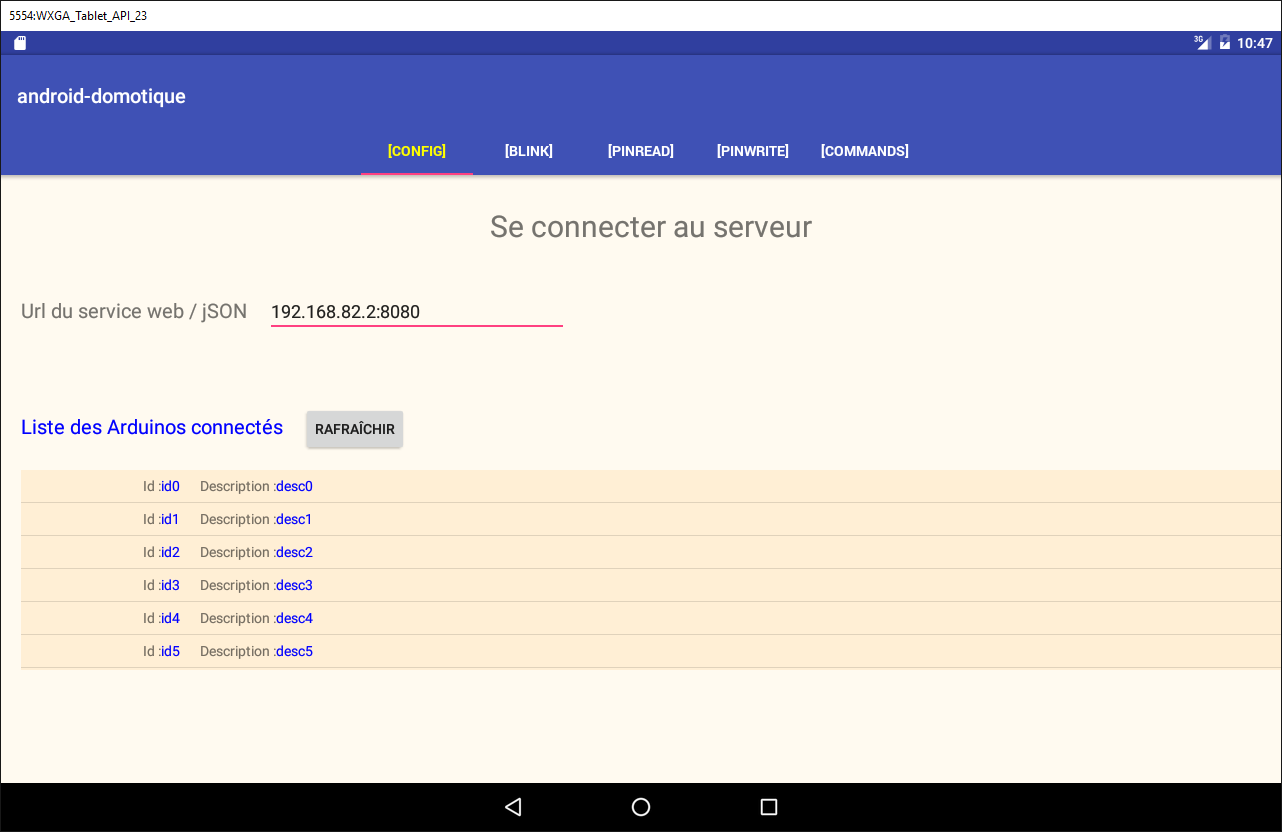Switch to the [CONFIG] tab
Viewport: 1282px width, 832px height.
(x=417, y=151)
